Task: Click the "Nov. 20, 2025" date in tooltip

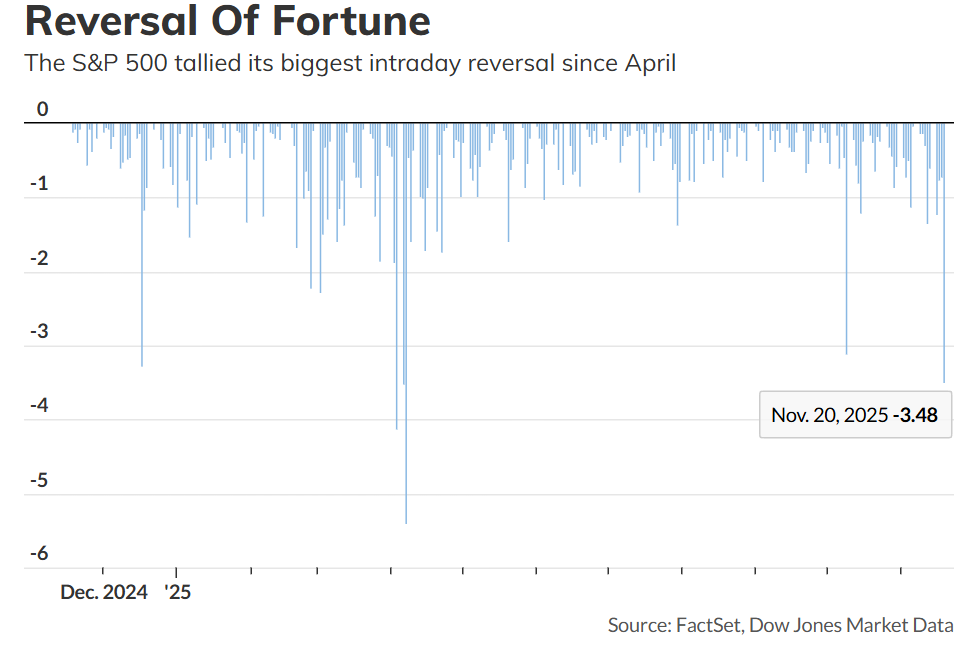Action: pyautogui.click(x=829, y=415)
